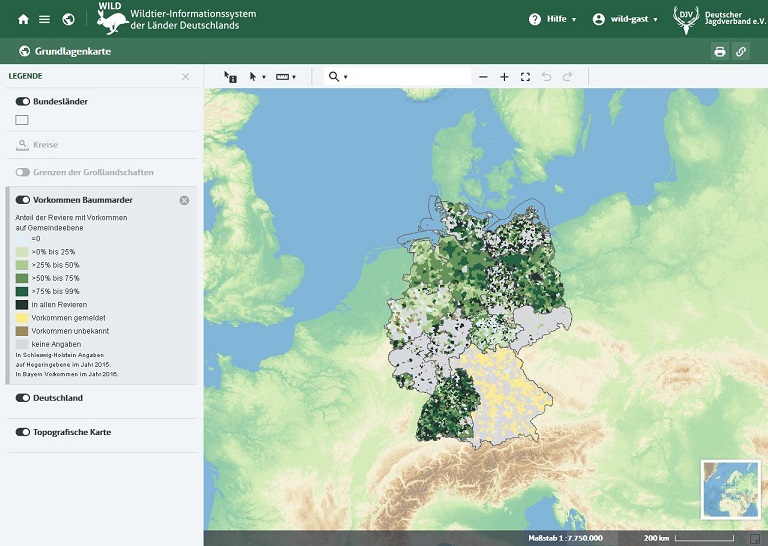This screenshot has height=546, width=768.
Task: Click the LEGENDE panel heading
Action: click(25, 76)
